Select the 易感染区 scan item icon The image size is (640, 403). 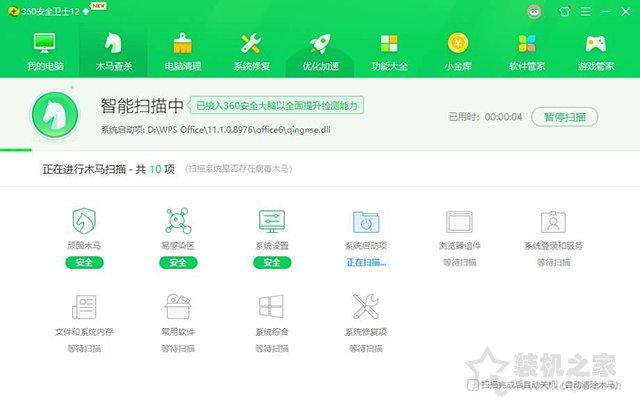pos(177,222)
